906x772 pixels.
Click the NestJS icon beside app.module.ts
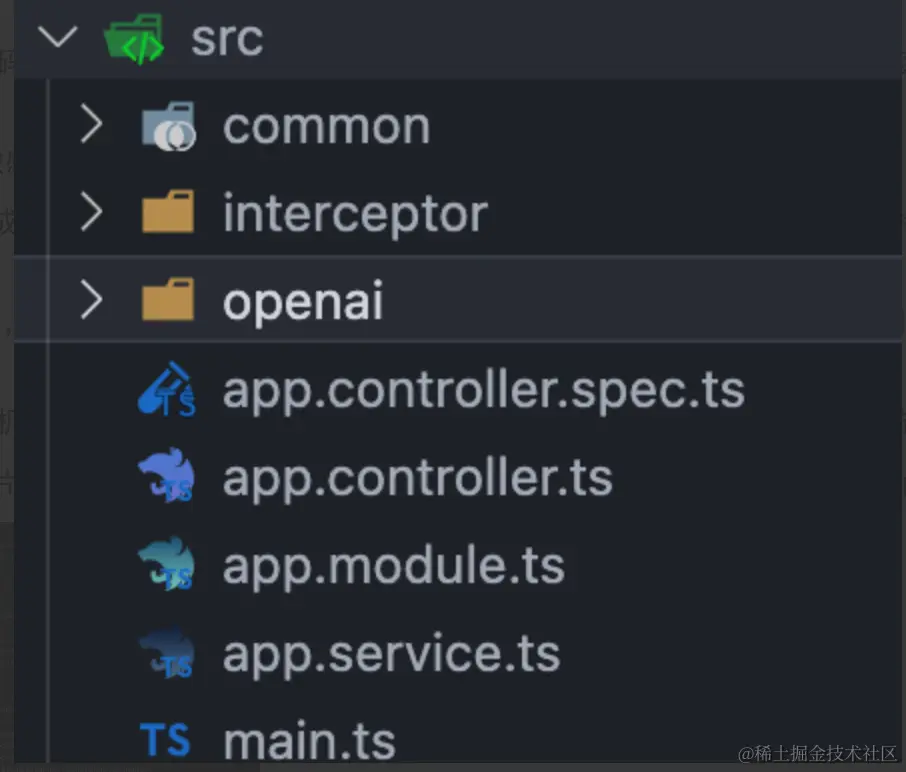(167, 563)
